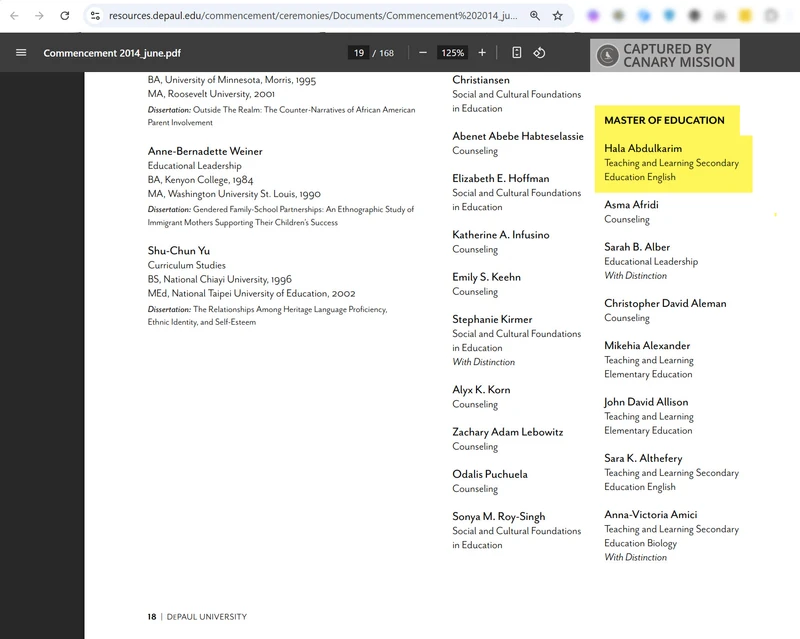The height and width of the screenshot is (639, 800).
Task: Select MEd, National Taipei University of Education, 2002
Action: (252, 293)
